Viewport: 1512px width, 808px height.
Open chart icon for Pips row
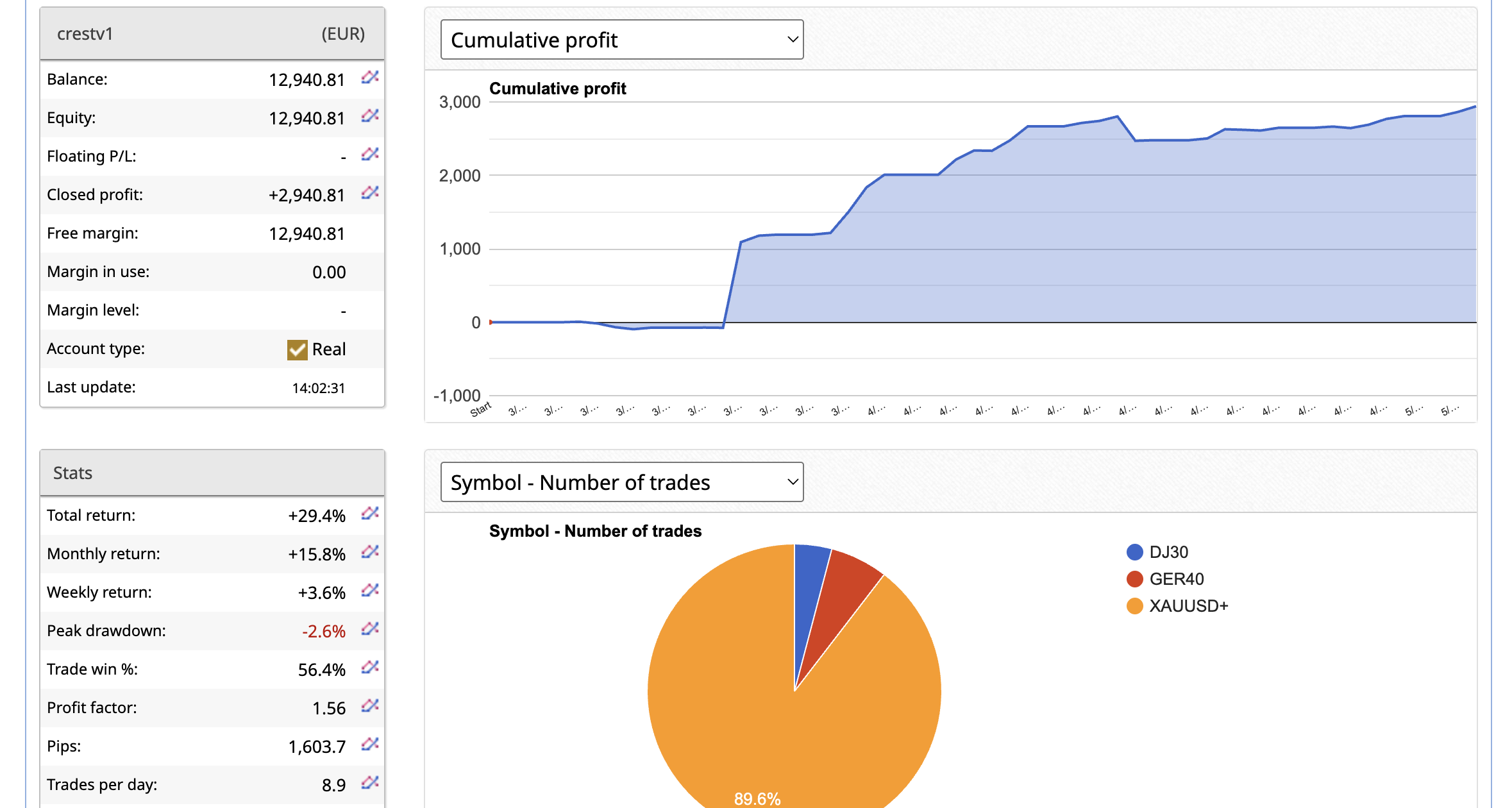pos(370,745)
